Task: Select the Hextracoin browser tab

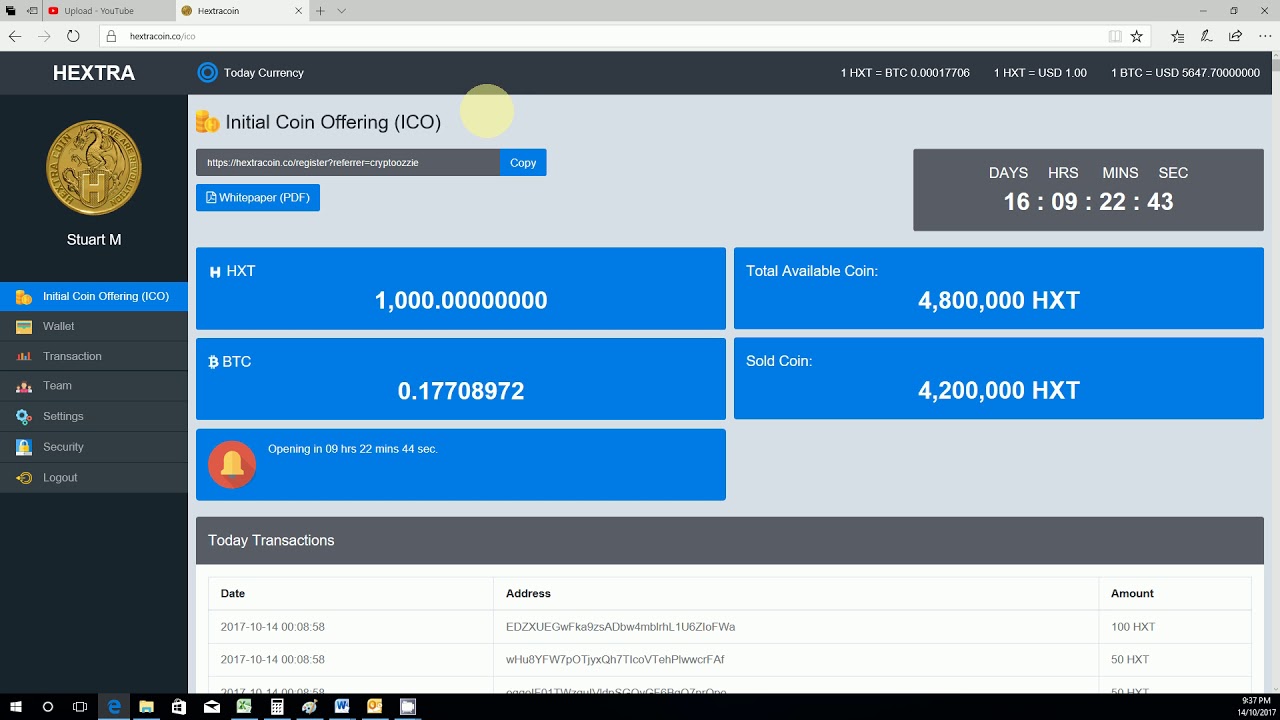Action: [x=240, y=11]
